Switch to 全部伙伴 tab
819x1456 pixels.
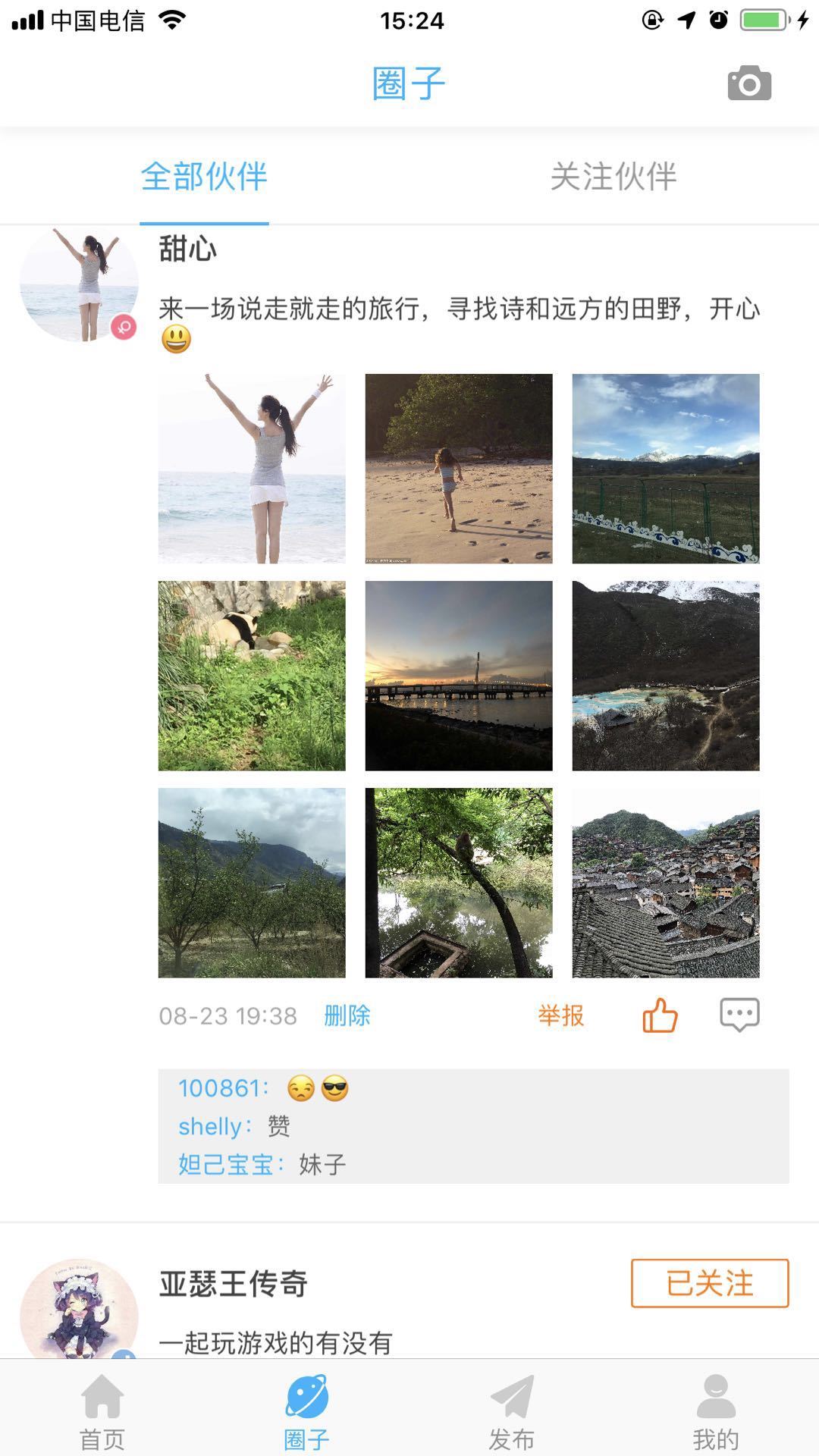[x=204, y=177]
